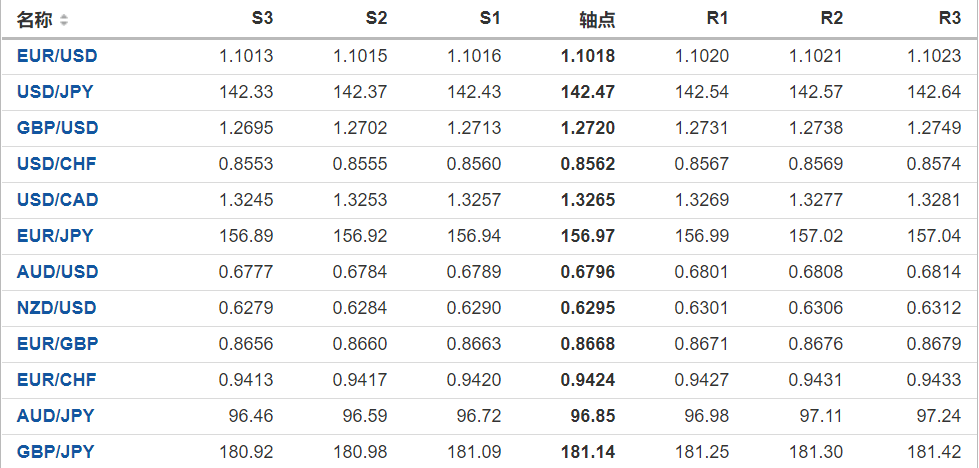Open the EUR/CHF currency pair link

tap(57, 380)
